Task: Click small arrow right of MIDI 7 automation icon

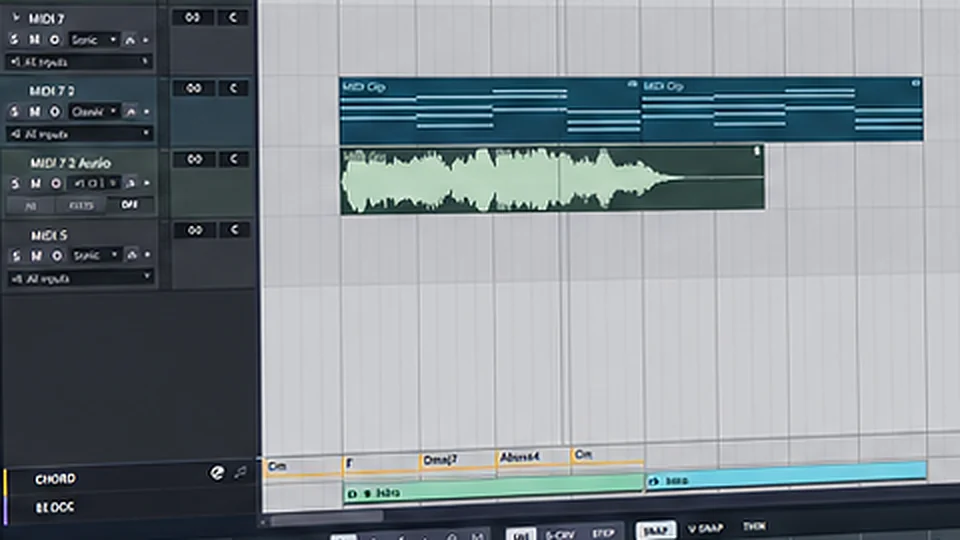Action: (146, 40)
